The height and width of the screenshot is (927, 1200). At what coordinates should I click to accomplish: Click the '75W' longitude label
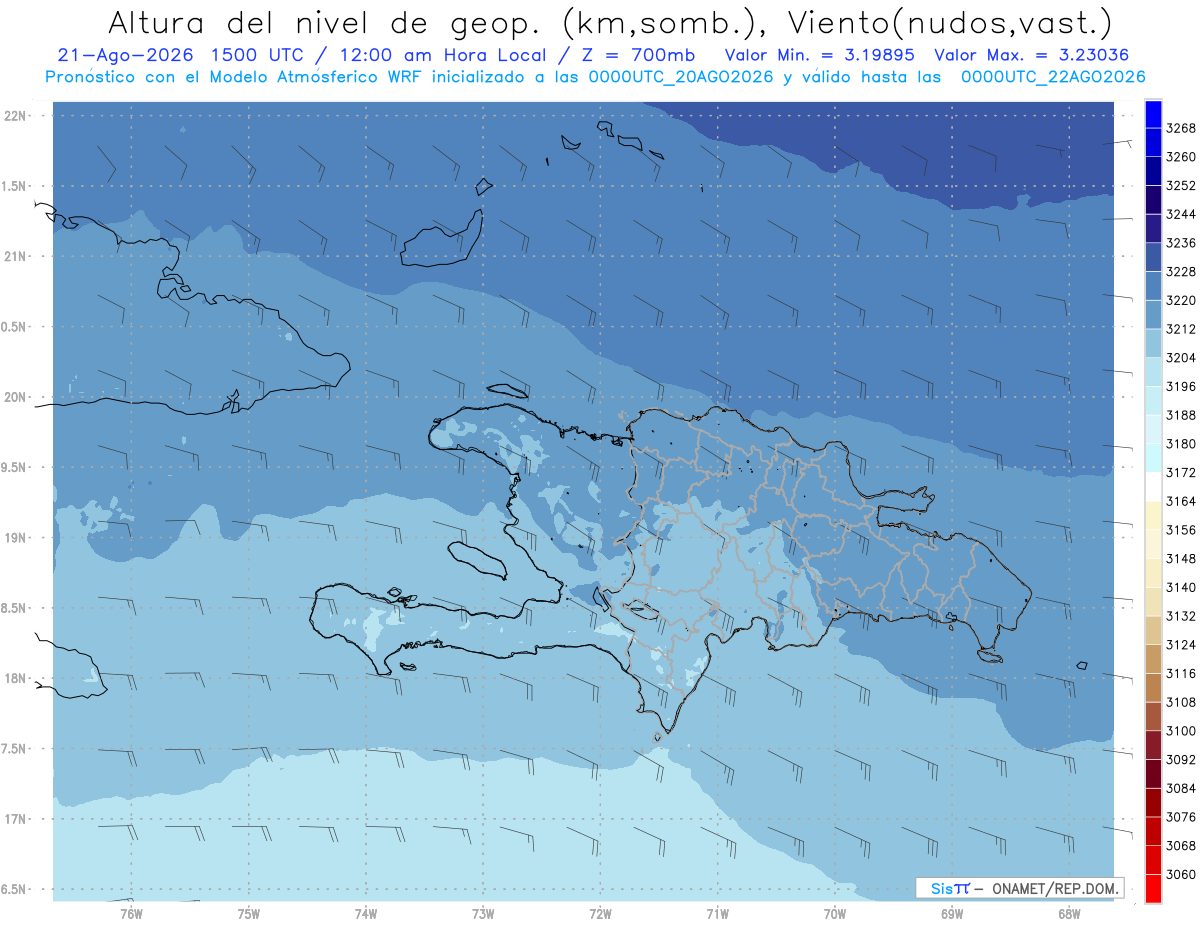click(x=249, y=913)
